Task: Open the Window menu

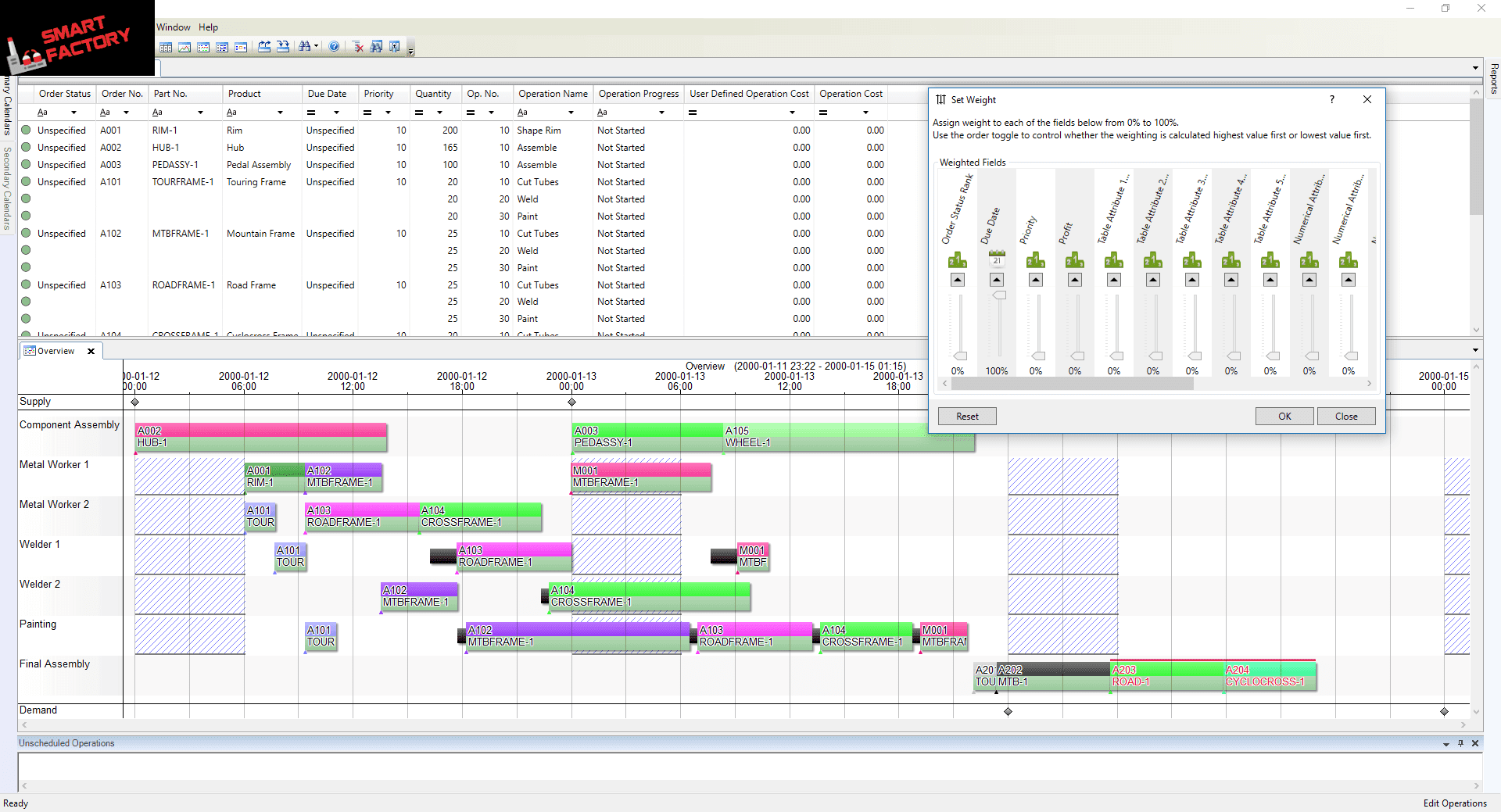Action: click(173, 27)
